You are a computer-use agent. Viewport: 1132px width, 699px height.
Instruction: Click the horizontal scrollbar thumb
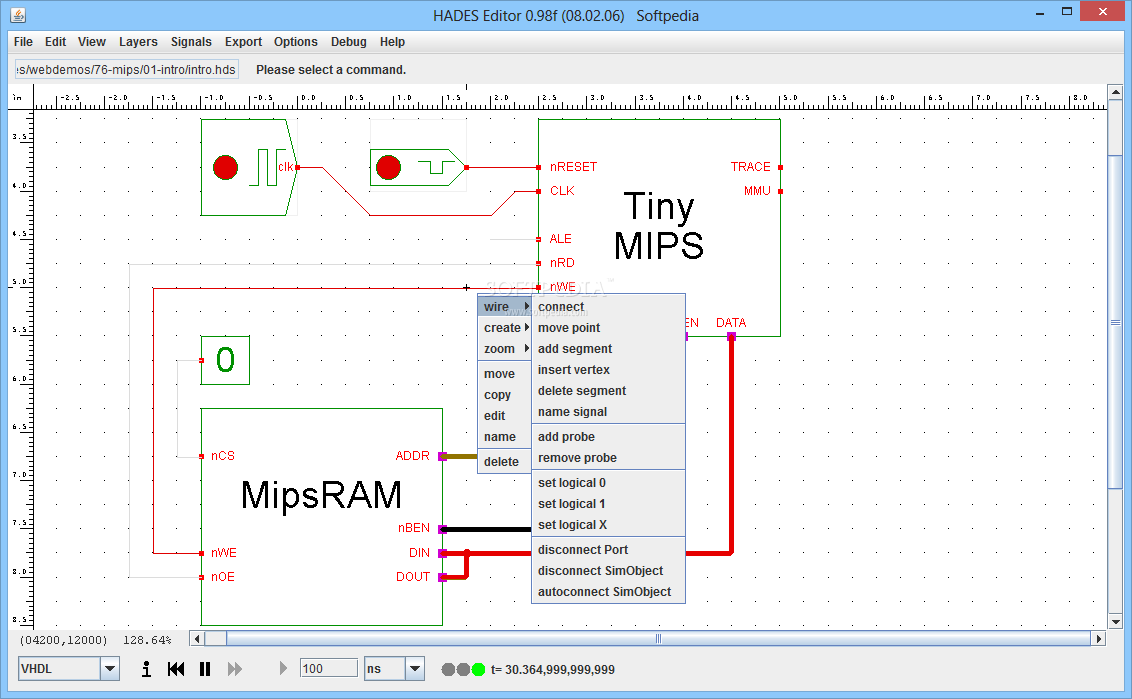(658, 638)
